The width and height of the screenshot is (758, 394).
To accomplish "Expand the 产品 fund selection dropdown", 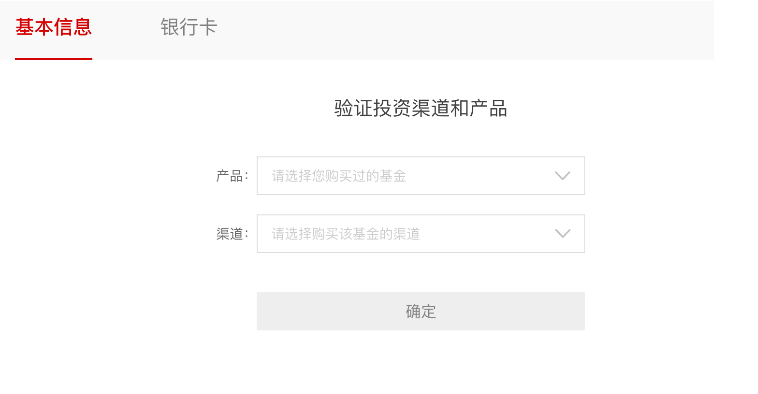I will pyautogui.click(x=421, y=175).
